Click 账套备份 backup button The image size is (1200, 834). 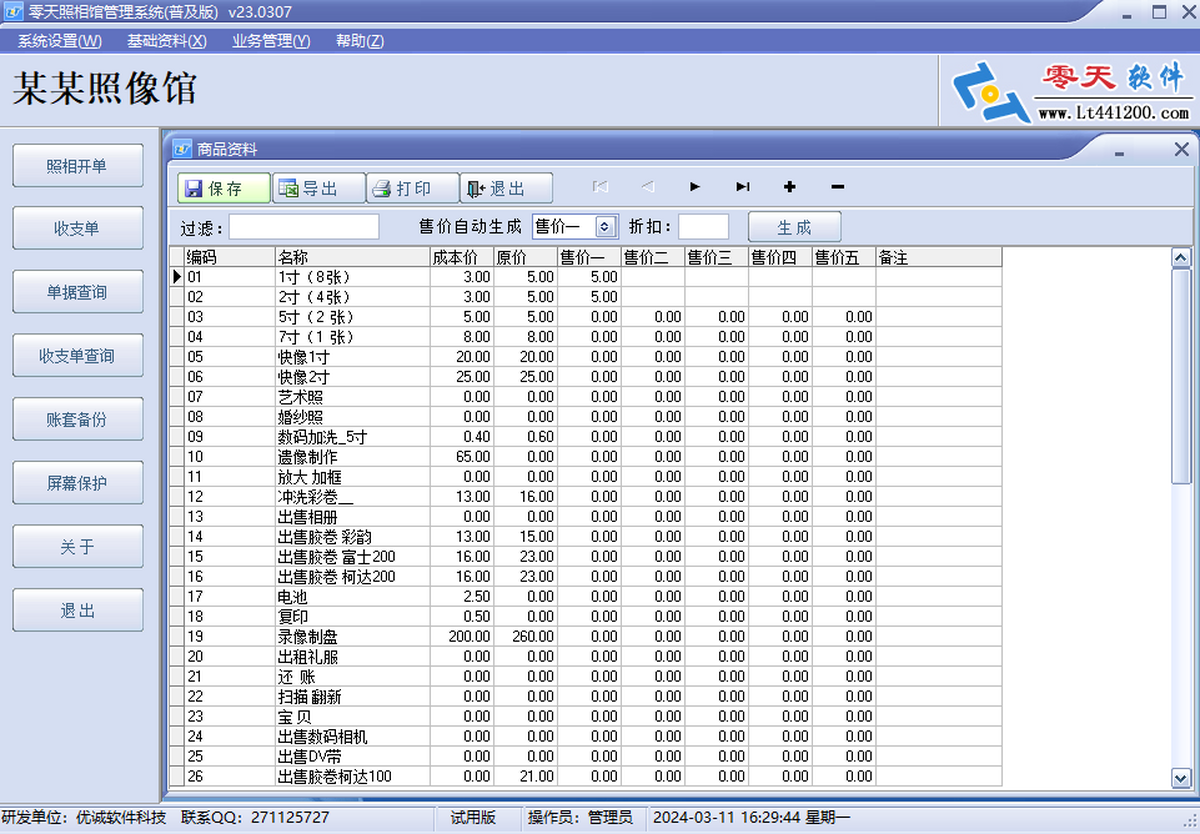coord(77,420)
